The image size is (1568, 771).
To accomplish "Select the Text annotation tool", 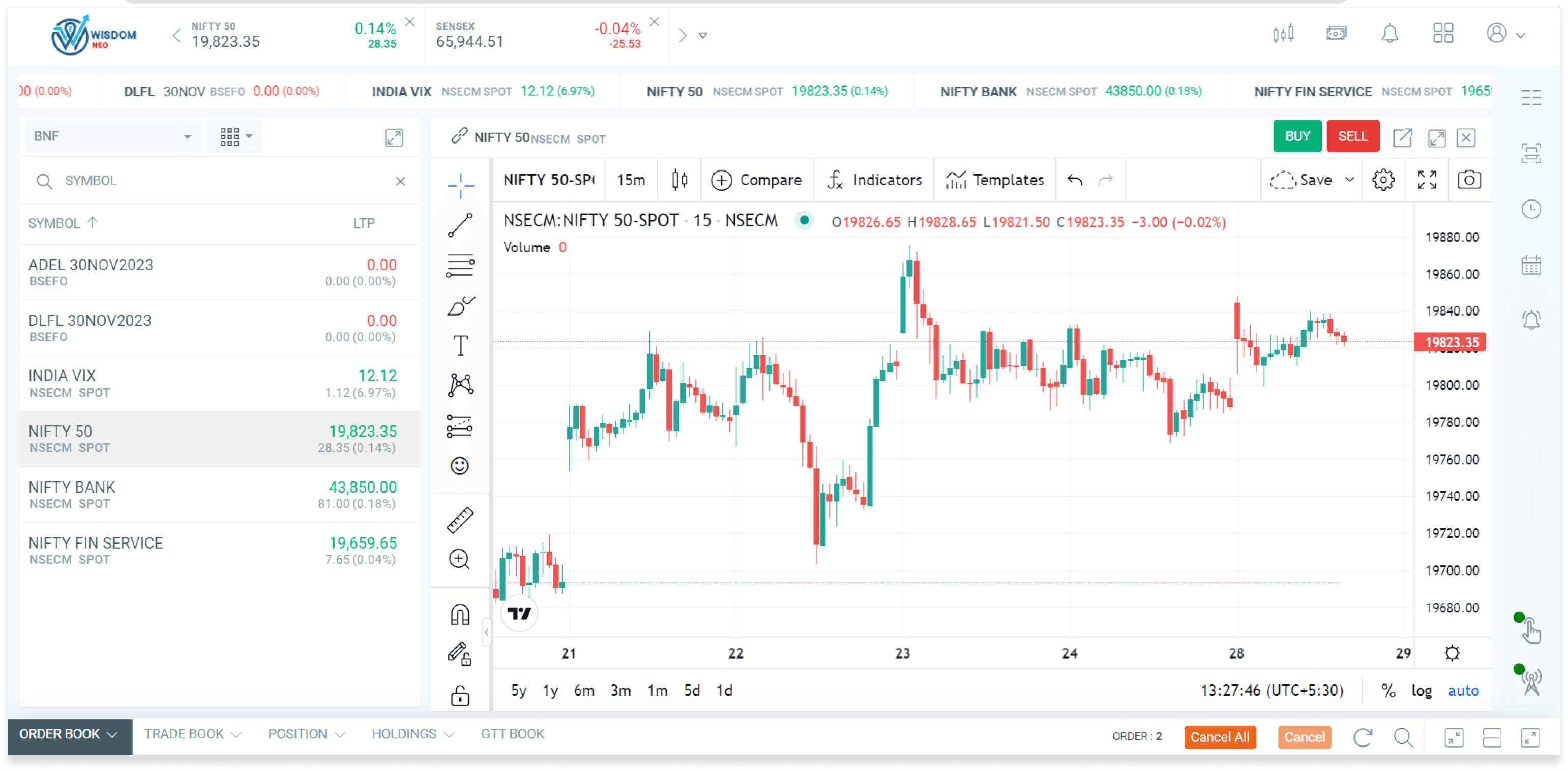I will pyautogui.click(x=460, y=346).
